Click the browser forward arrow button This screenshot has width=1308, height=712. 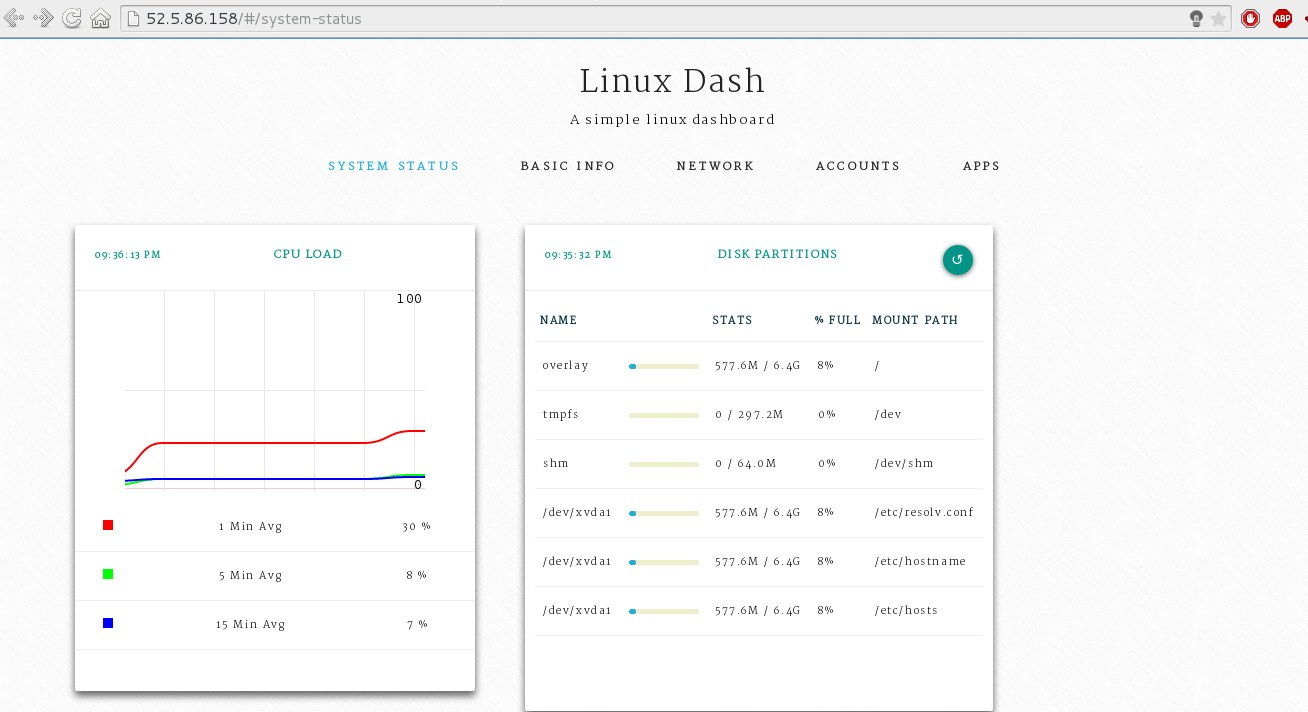click(43, 18)
